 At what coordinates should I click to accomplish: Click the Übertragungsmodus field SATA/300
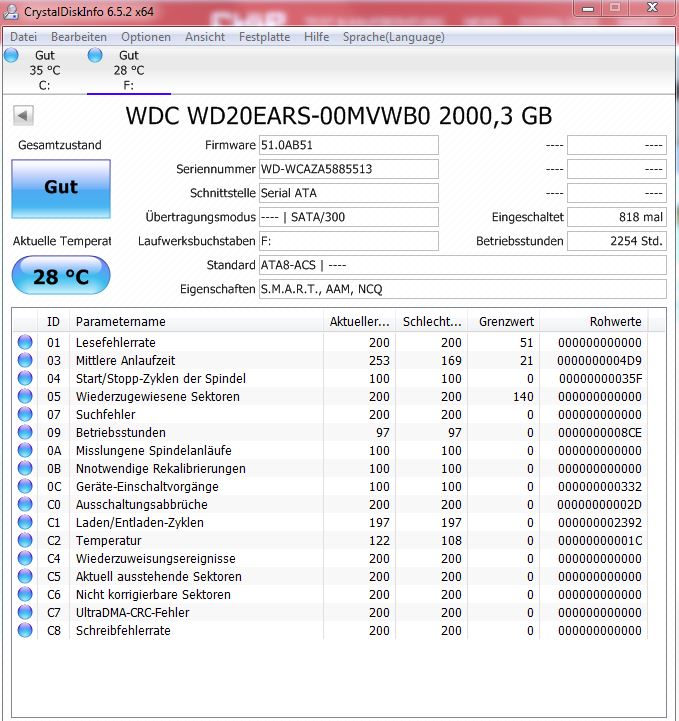pyautogui.click(x=348, y=217)
